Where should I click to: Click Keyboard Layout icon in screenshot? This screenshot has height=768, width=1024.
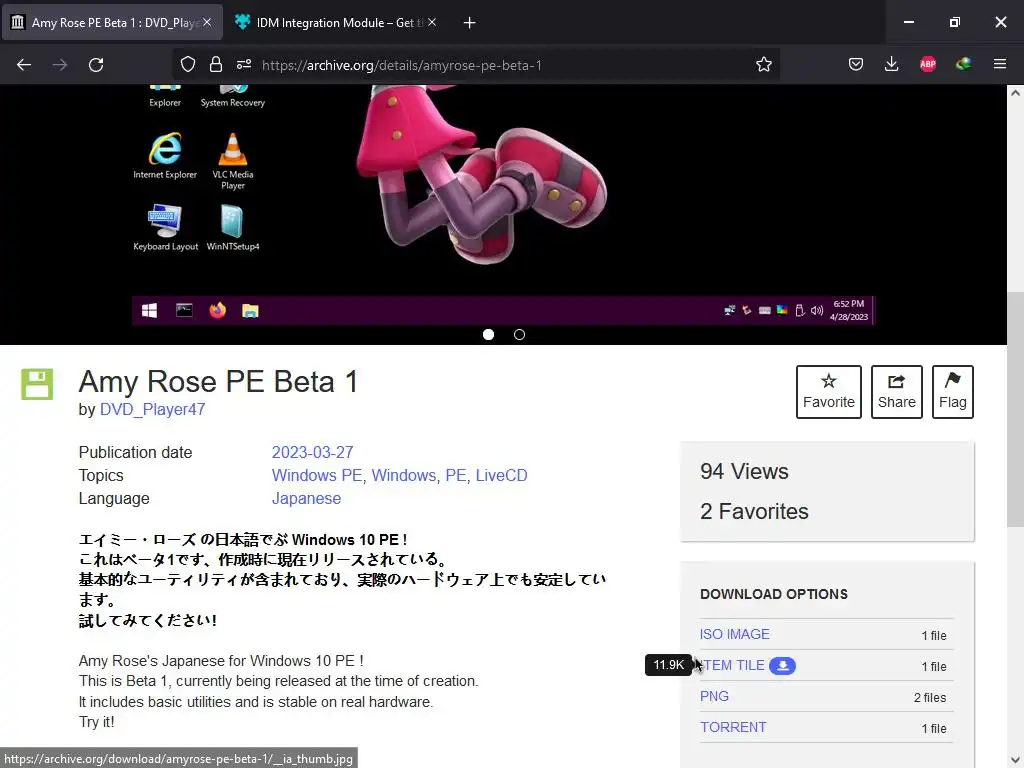click(165, 227)
